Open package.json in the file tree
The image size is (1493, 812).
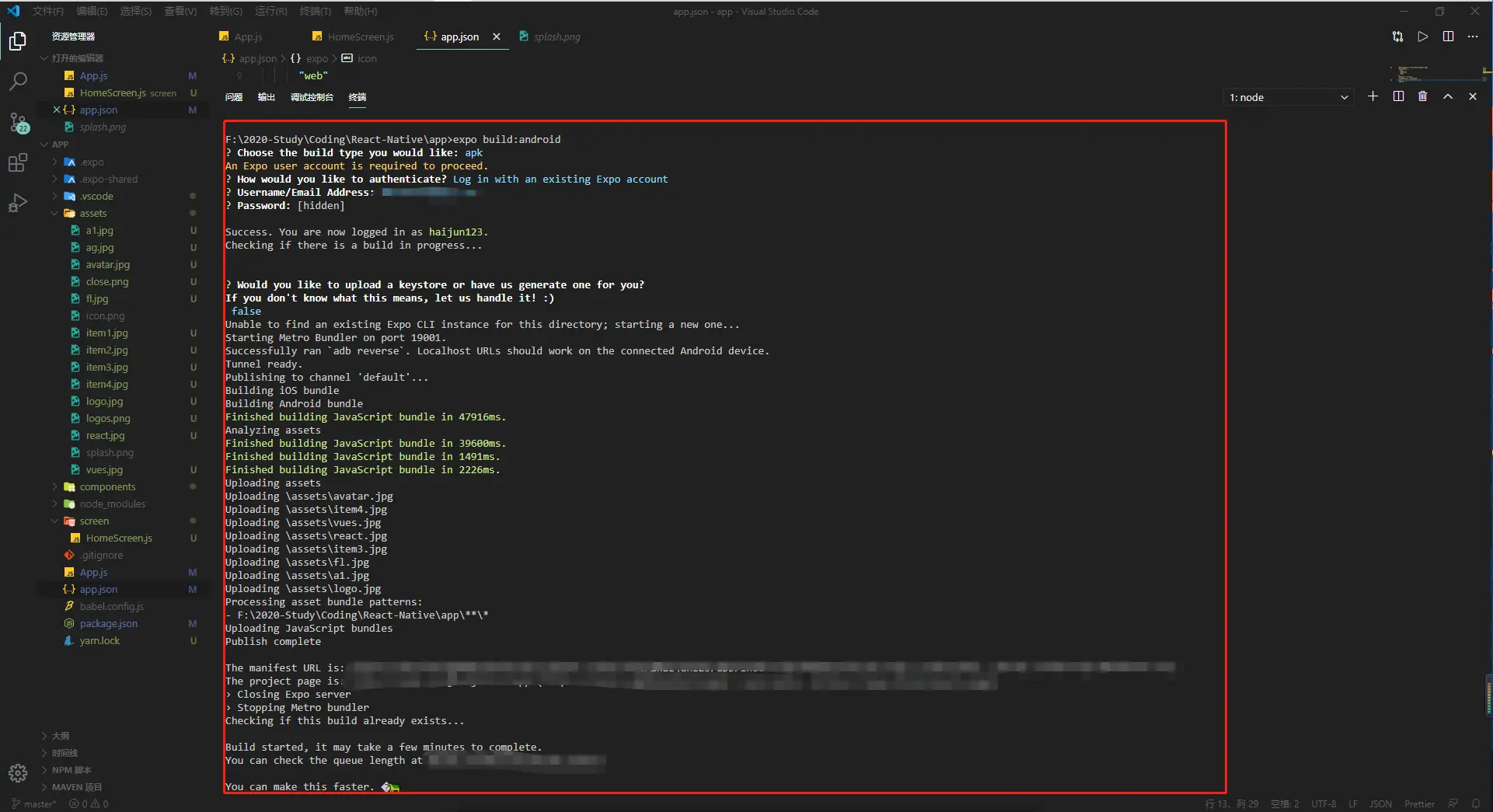tap(108, 623)
